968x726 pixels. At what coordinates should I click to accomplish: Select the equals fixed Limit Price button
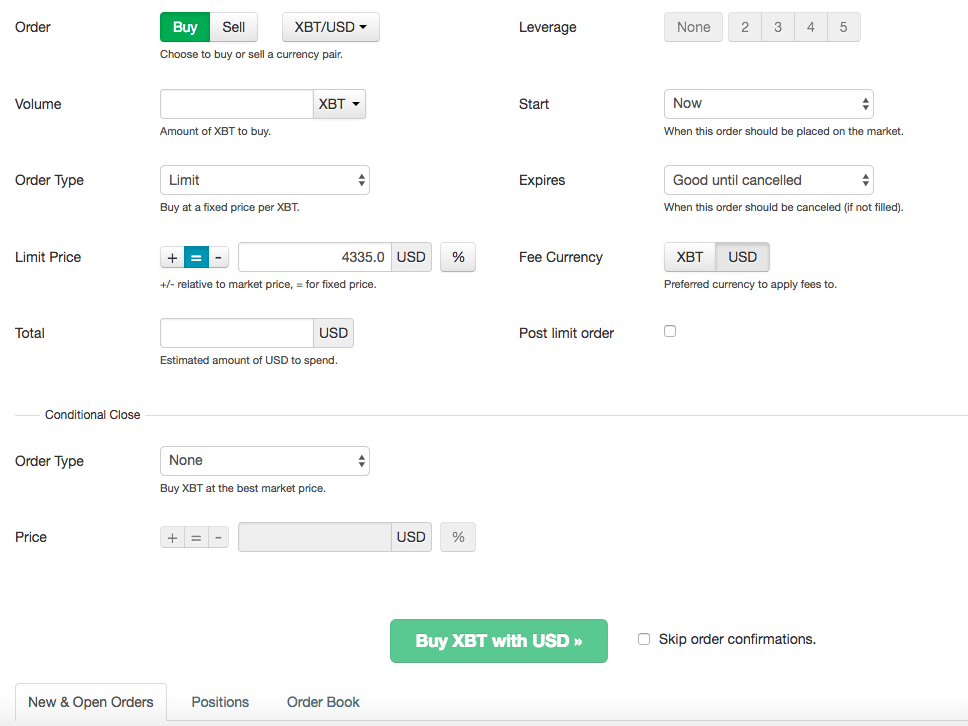[x=196, y=258]
